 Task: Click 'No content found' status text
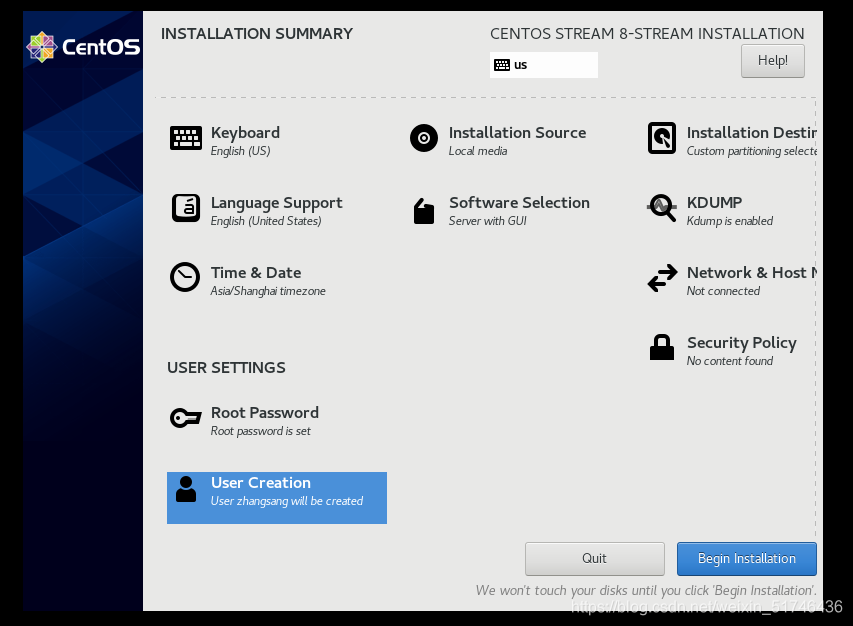coord(730,361)
